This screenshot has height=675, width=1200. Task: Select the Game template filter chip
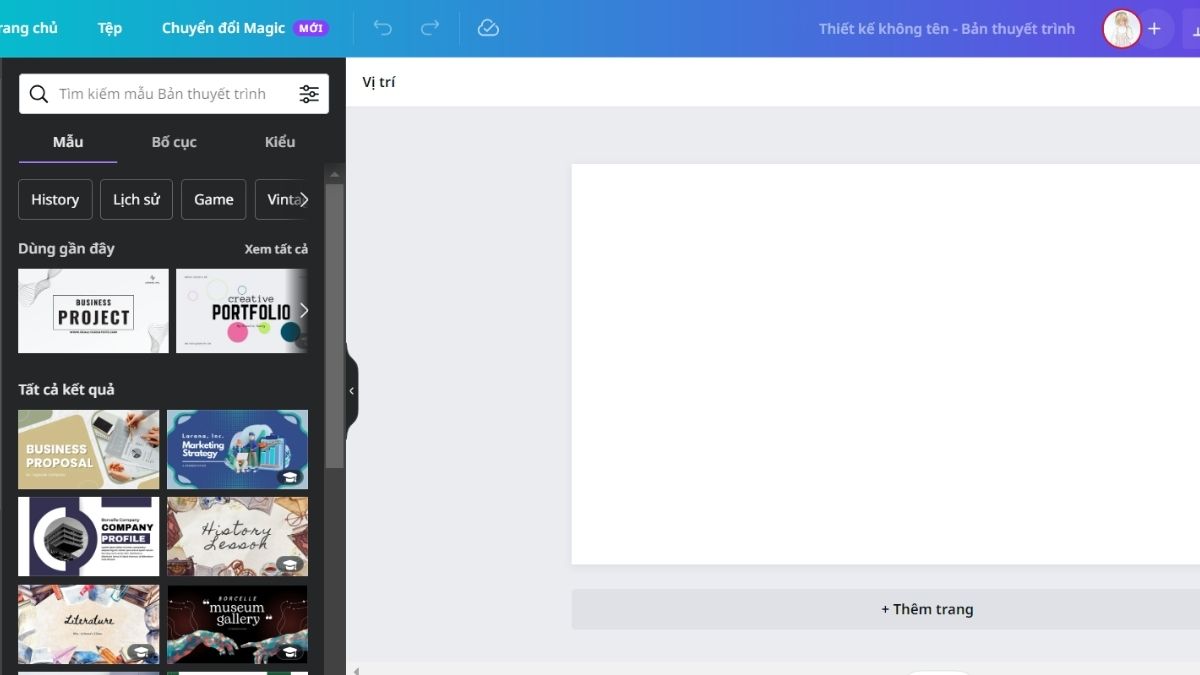click(x=213, y=199)
